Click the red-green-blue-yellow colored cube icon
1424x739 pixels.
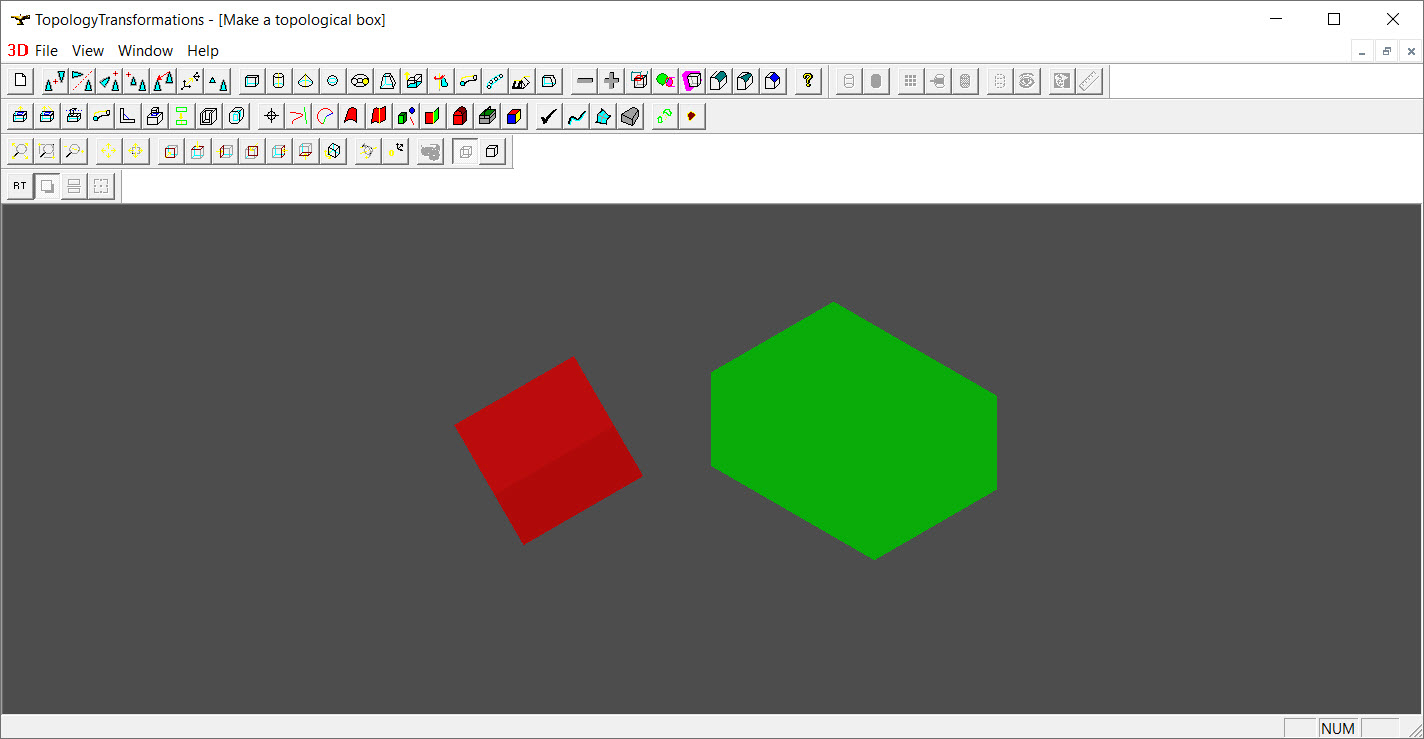(x=514, y=117)
